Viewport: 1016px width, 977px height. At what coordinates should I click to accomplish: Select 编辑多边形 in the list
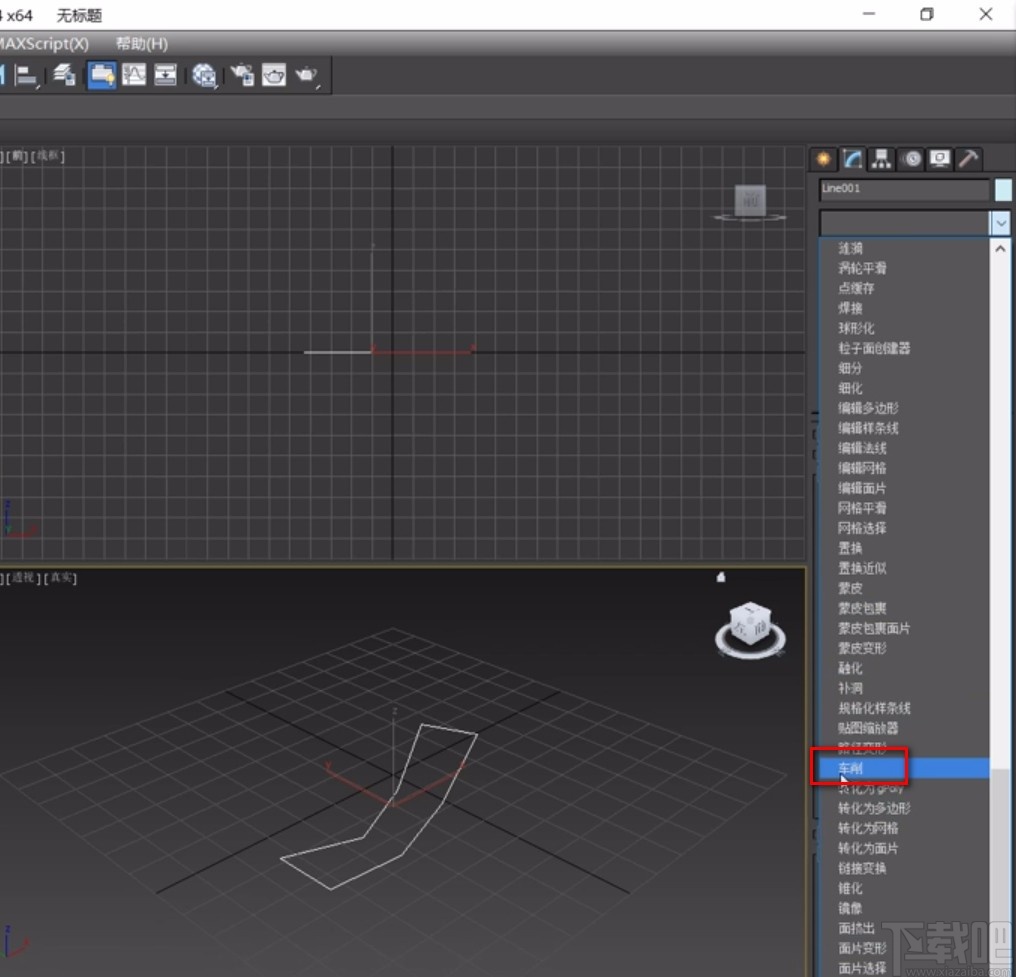pyautogui.click(x=866, y=408)
